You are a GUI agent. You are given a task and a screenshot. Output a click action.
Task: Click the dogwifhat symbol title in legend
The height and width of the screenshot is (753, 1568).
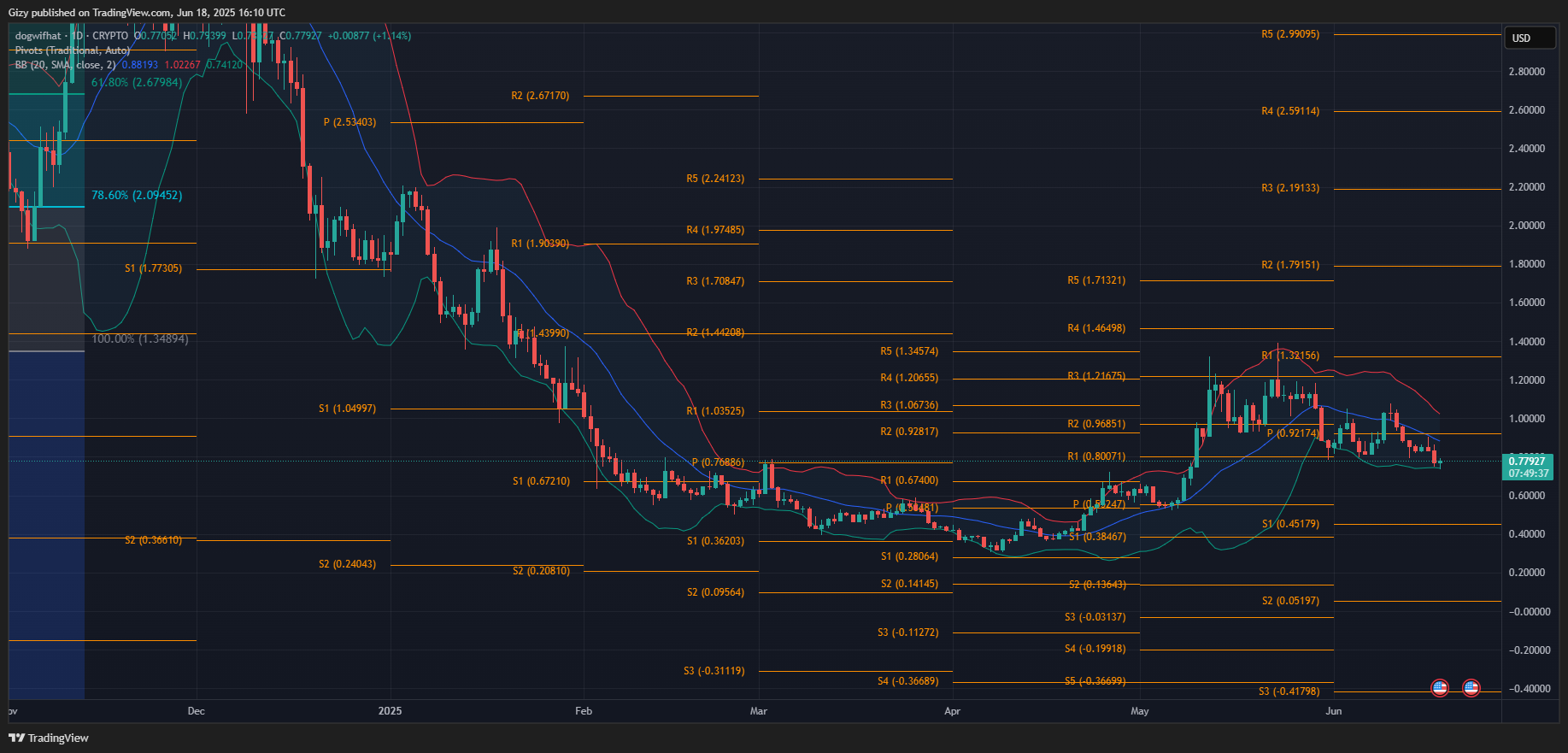pyautogui.click(x=38, y=36)
